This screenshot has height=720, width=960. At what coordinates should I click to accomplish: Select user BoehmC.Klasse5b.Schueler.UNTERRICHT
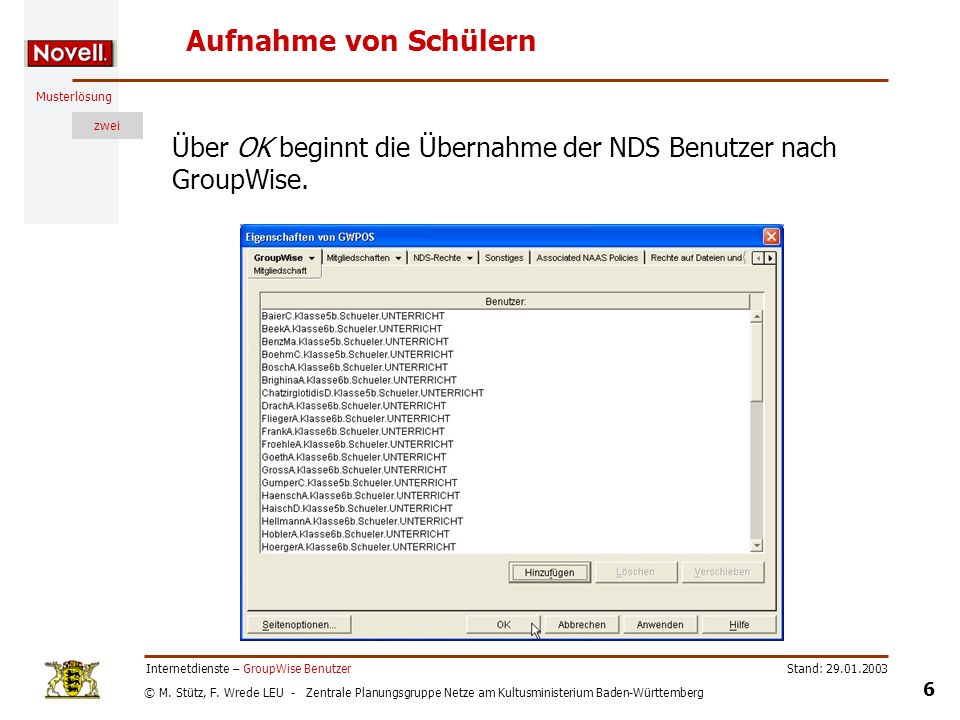click(x=358, y=354)
